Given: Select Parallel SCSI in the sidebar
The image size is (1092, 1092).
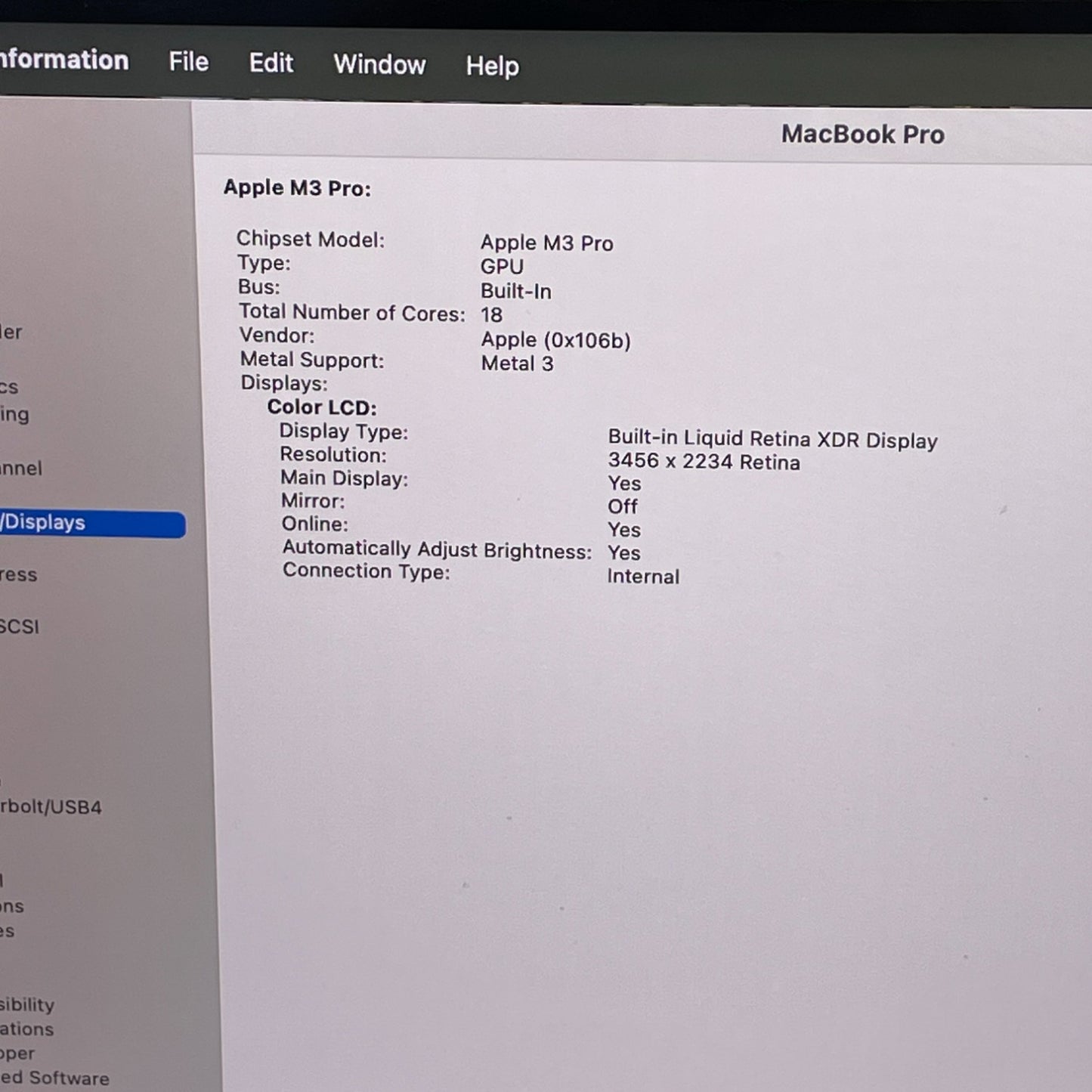Looking at the screenshot, I should pyautogui.click(x=20, y=626).
